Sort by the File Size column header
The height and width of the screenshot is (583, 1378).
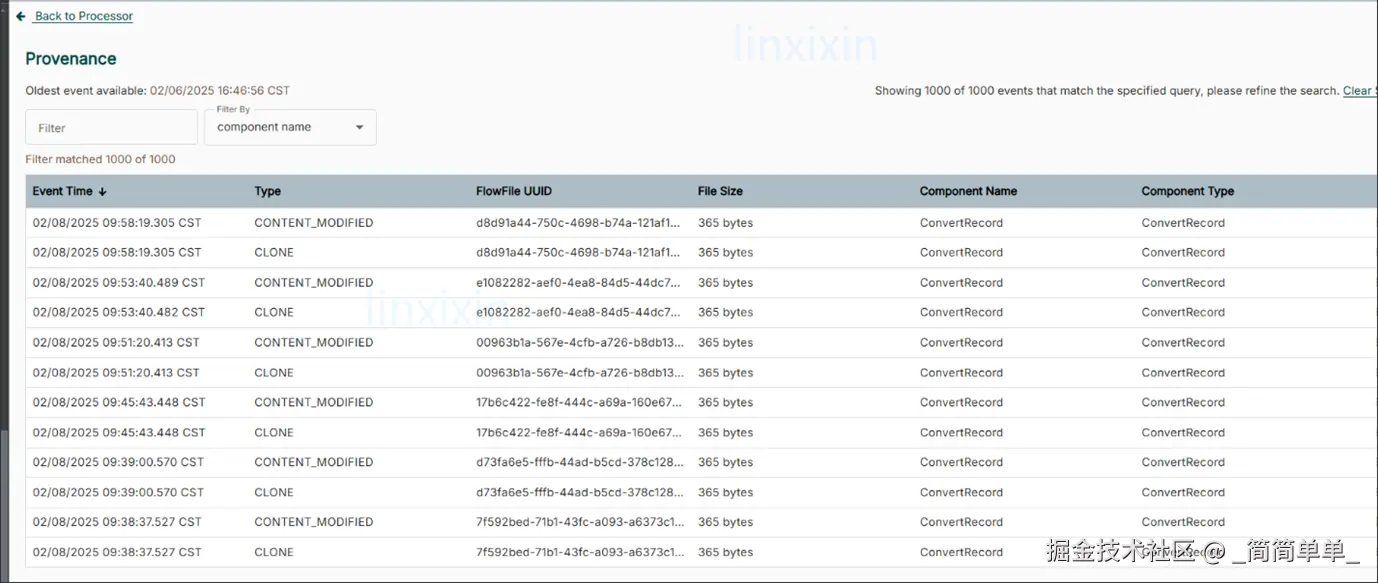click(720, 191)
